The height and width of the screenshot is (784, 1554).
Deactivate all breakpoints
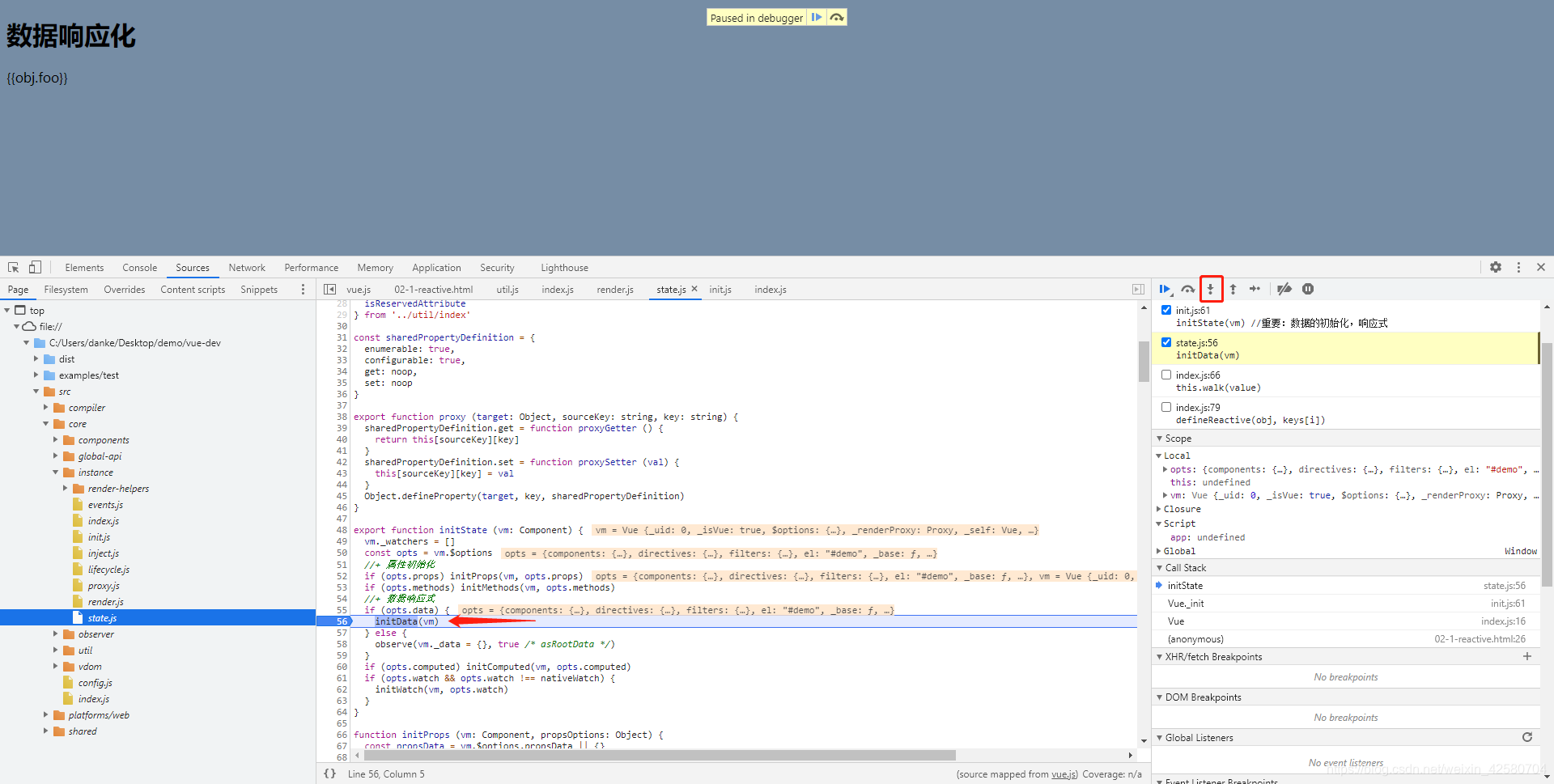click(x=1284, y=289)
